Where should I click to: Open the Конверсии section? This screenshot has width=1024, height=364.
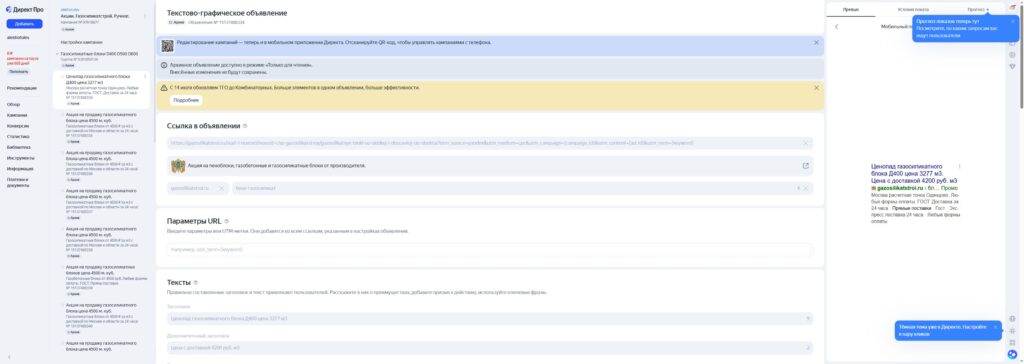18,126
